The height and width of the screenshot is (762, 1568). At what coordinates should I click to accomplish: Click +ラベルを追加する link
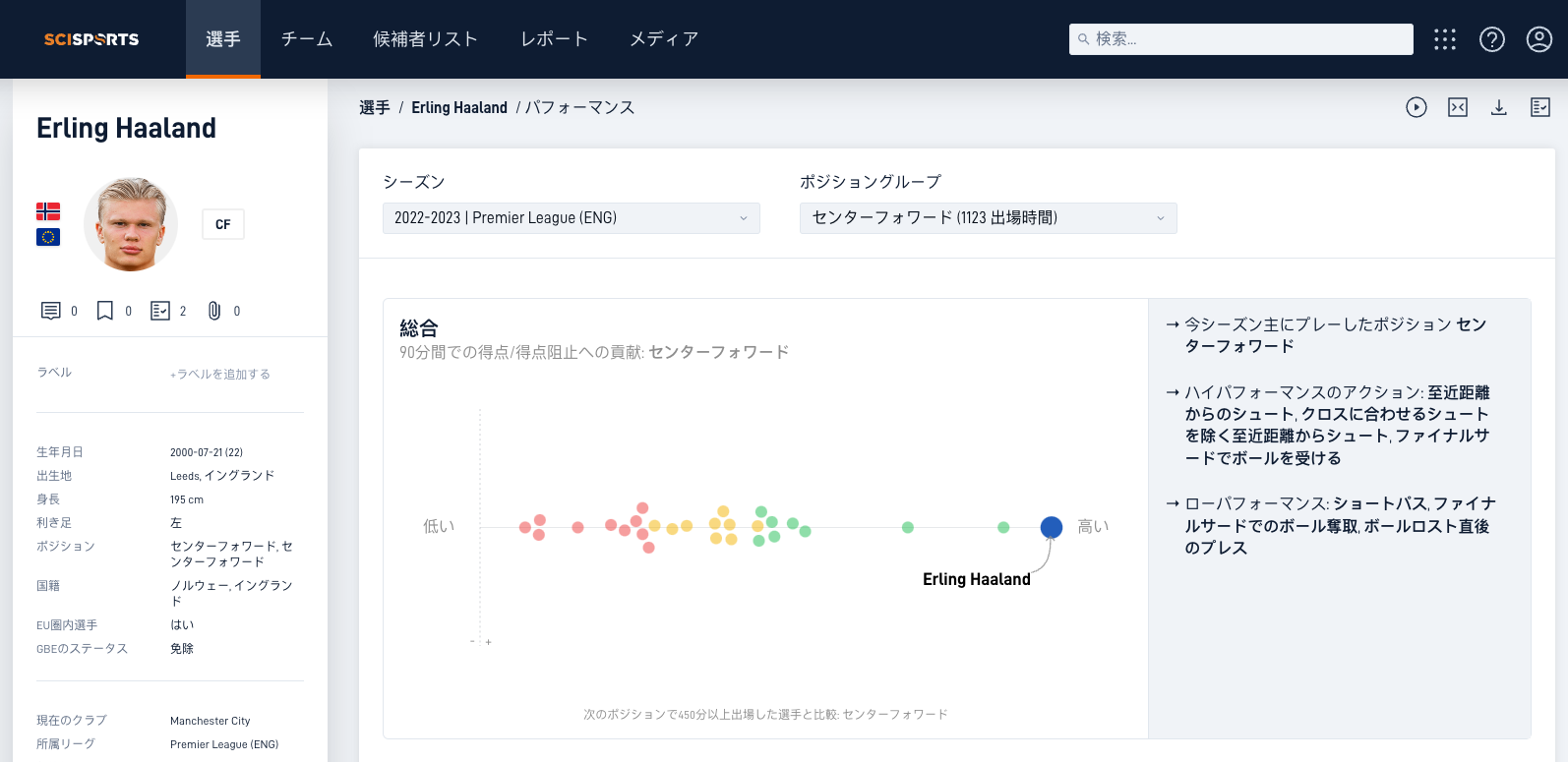(x=220, y=374)
